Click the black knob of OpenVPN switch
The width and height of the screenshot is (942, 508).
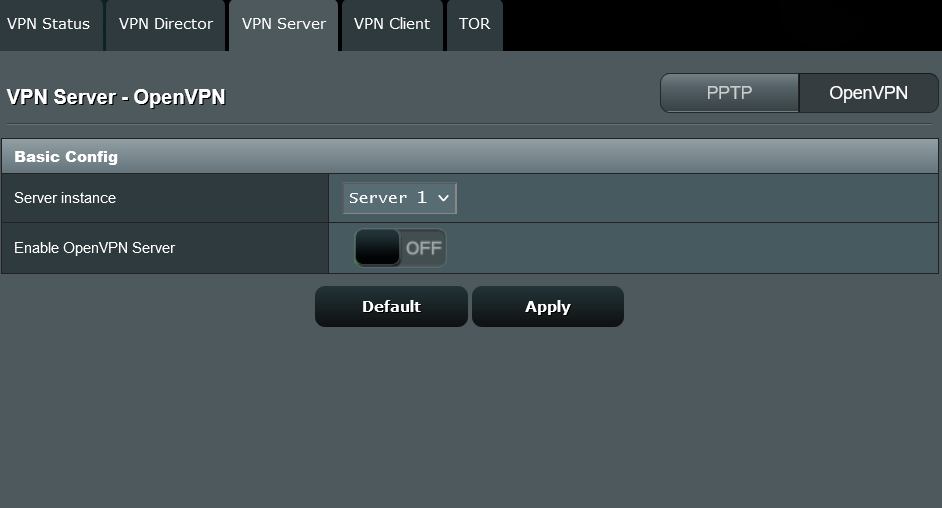click(378, 248)
